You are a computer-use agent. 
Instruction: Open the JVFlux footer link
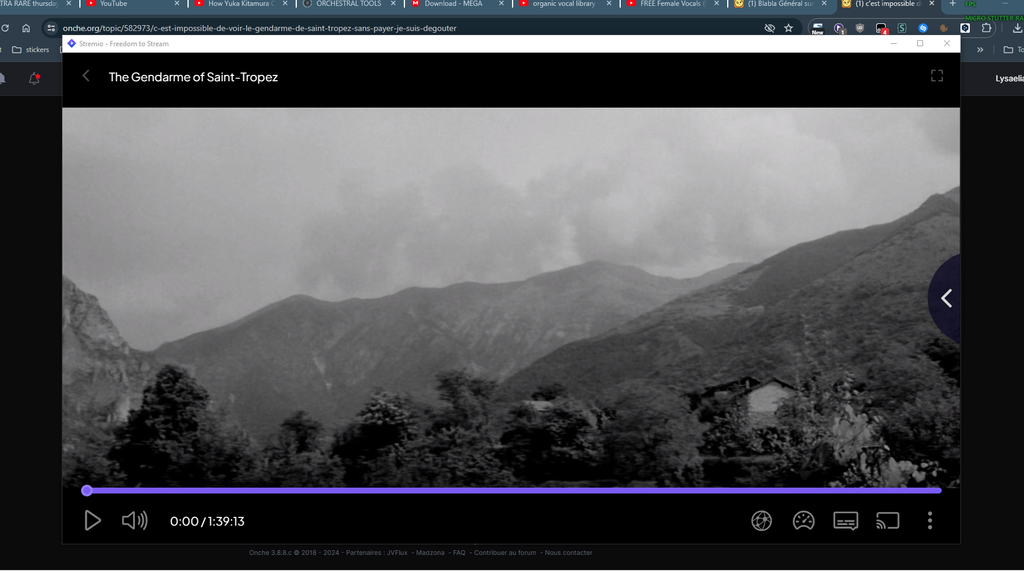(x=396, y=553)
